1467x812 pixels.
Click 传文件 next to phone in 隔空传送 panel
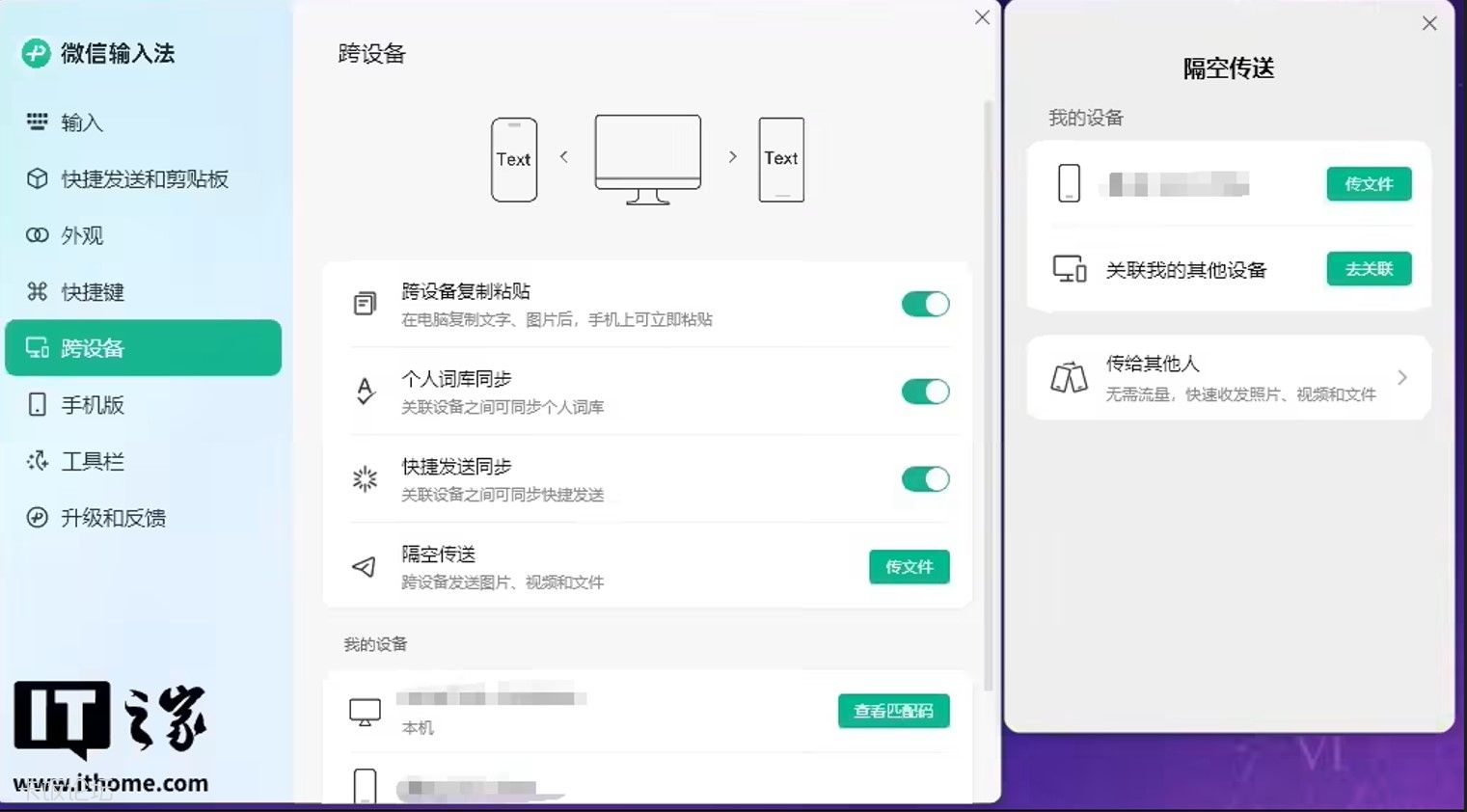click(x=1369, y=184)
